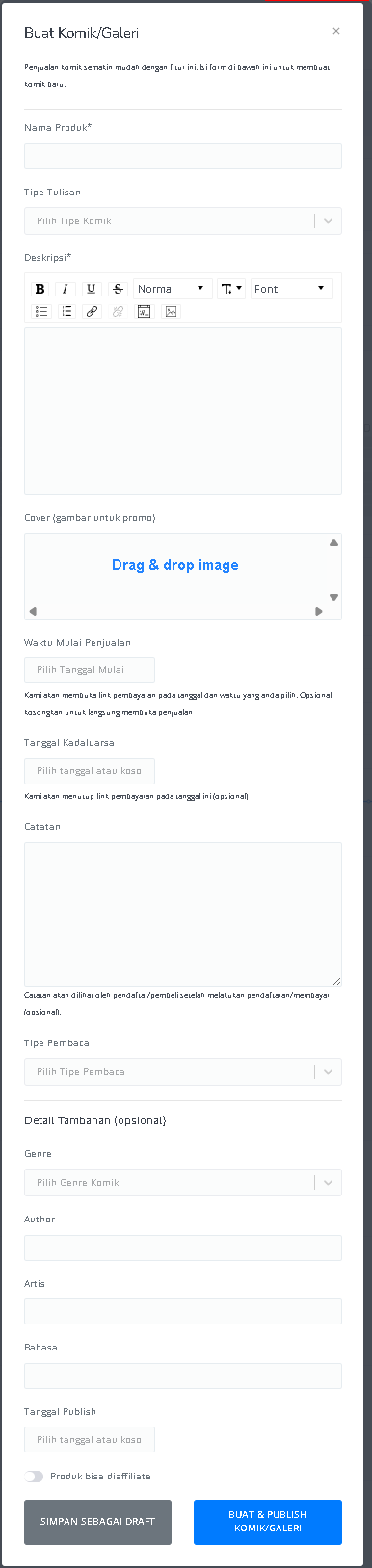Insert an ordered numbered list

pyautogui.click(x=66, y=312)
